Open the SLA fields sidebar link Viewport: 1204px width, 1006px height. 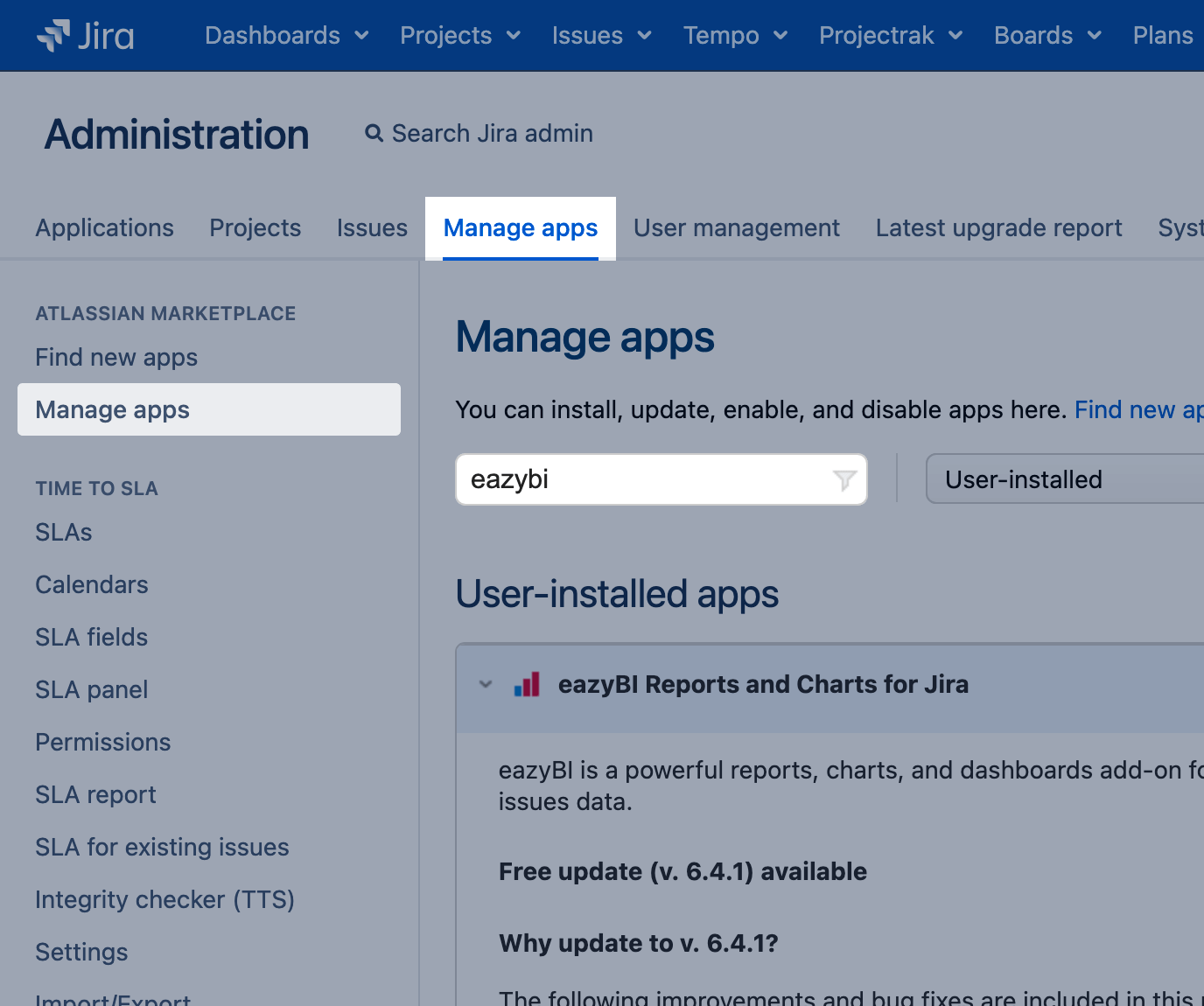[x=92, y=637]
